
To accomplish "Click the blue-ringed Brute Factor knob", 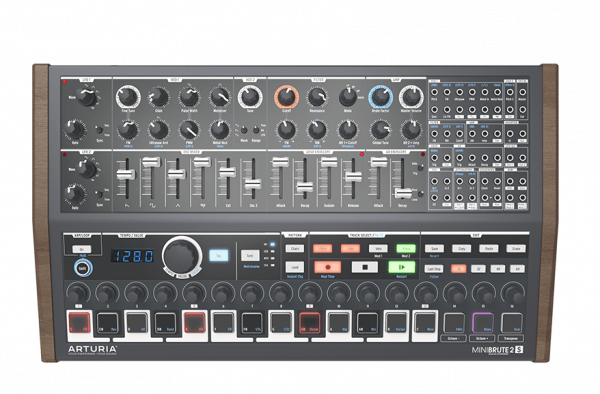I will (x=380, y=96).
